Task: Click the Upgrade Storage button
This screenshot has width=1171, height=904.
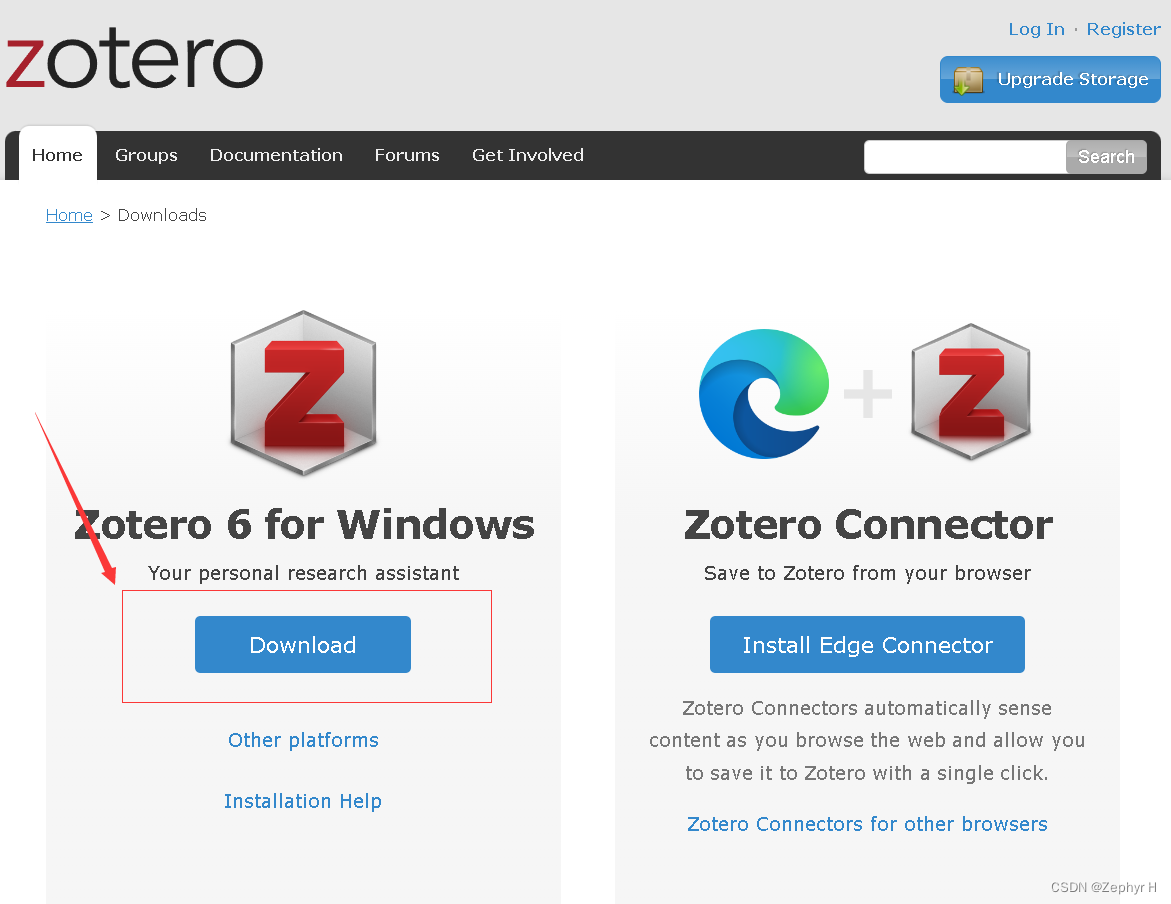Action: [x=1050, y=79]
